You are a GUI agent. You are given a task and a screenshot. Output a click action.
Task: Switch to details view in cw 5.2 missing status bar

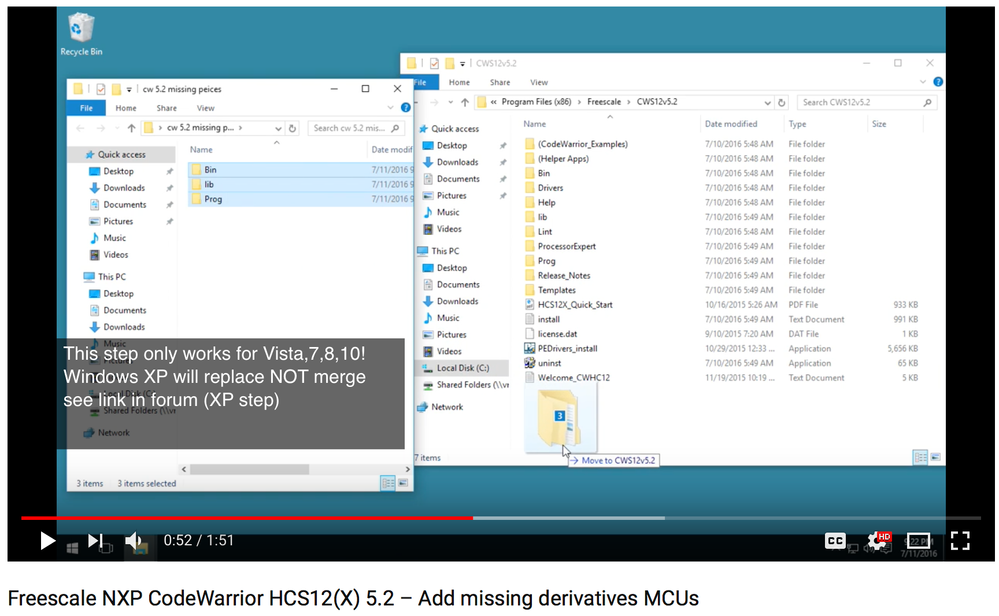(x=388, y=483)
